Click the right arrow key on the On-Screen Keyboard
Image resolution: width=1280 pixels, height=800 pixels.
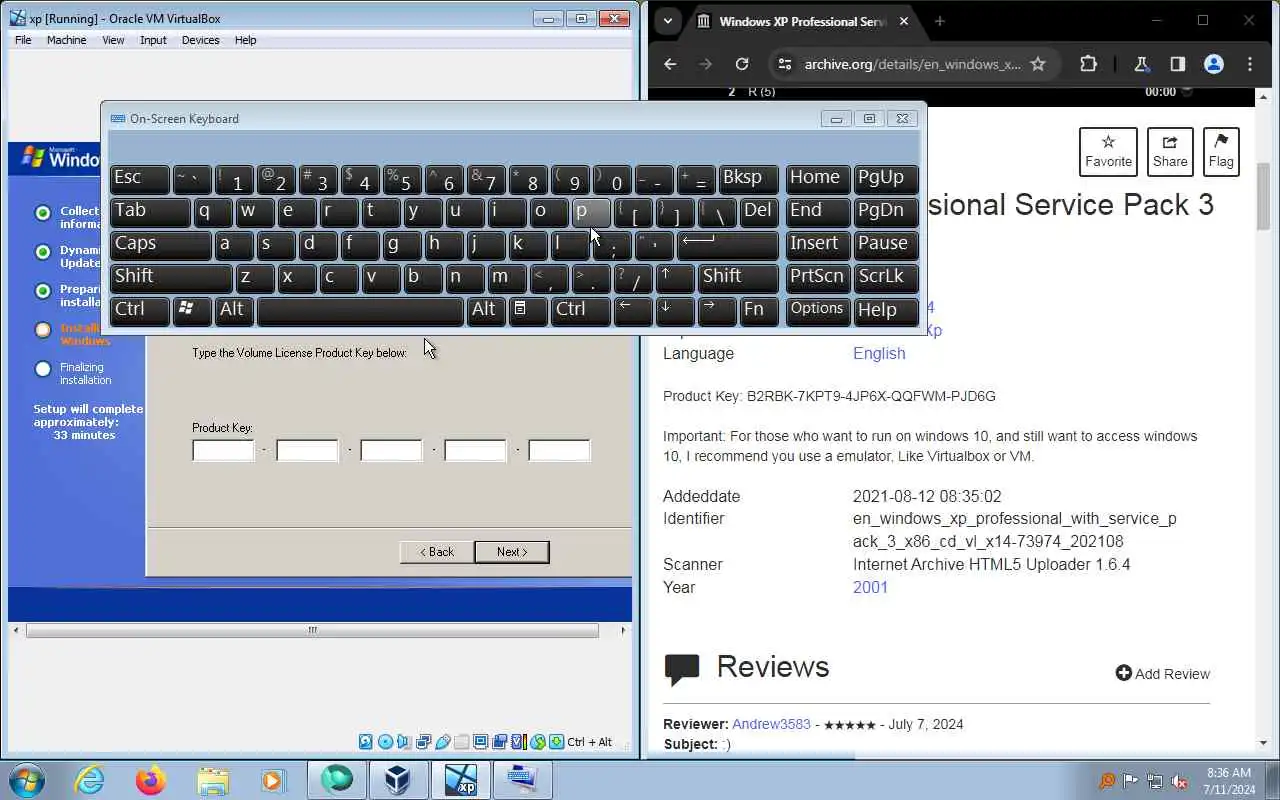717,310
